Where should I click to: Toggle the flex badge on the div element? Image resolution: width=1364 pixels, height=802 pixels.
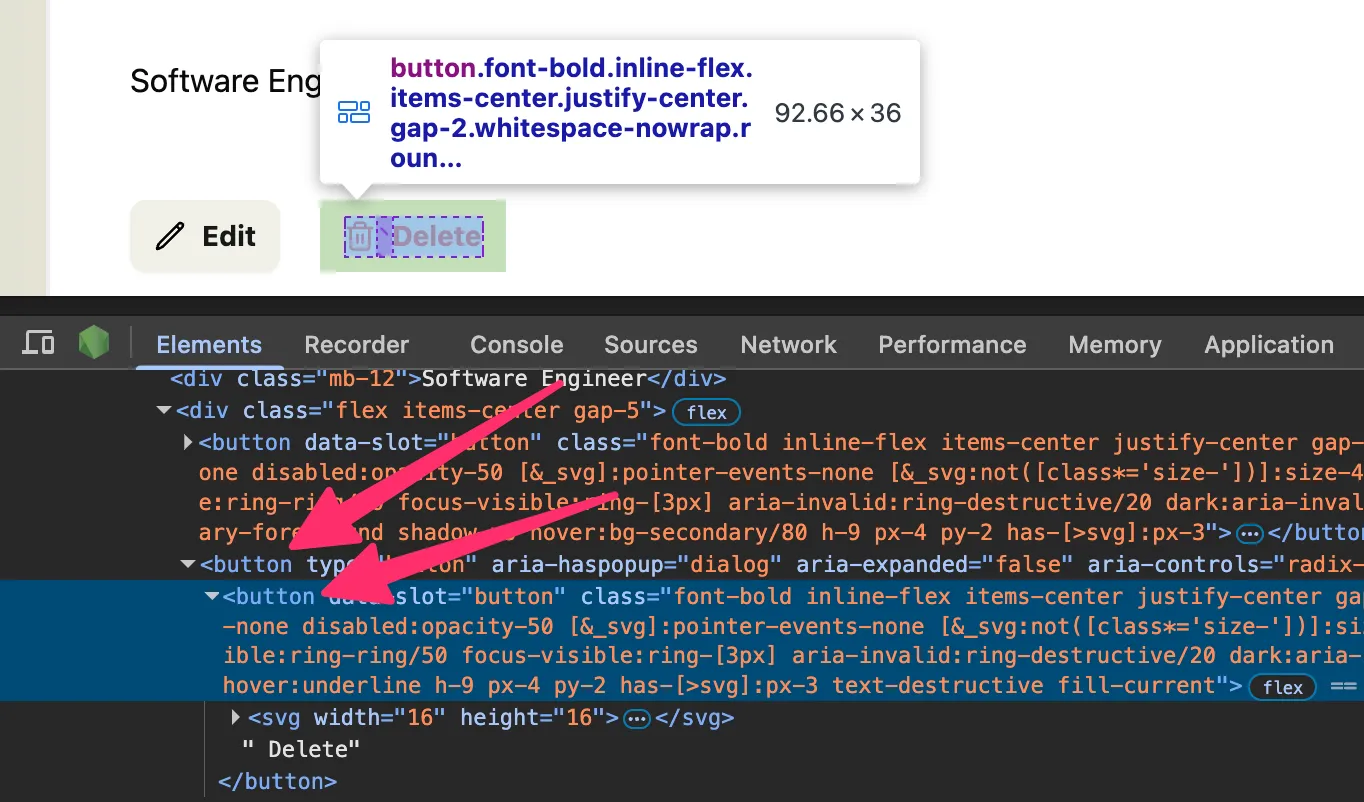point(706,412)
